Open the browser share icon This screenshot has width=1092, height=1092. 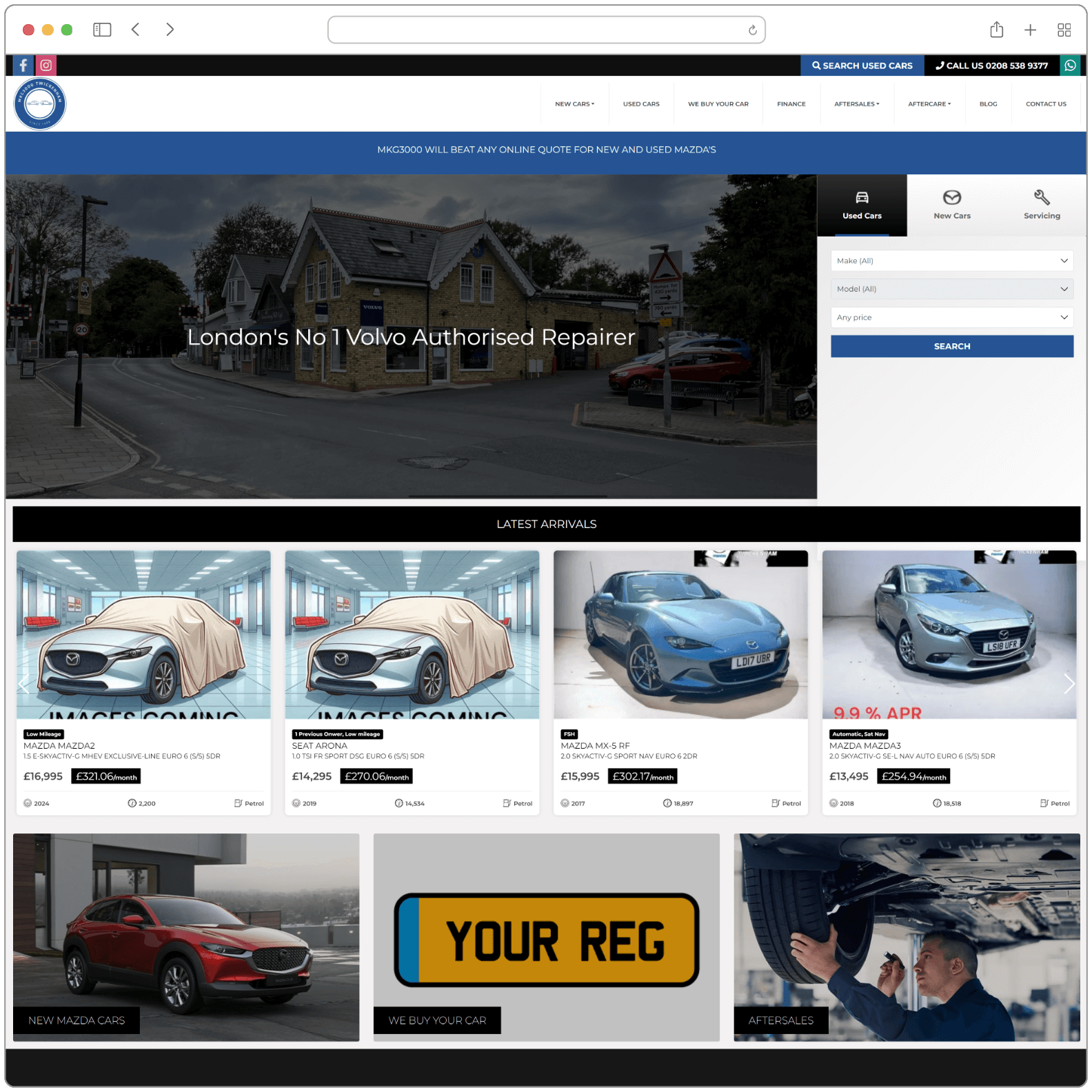pos(996,30)
